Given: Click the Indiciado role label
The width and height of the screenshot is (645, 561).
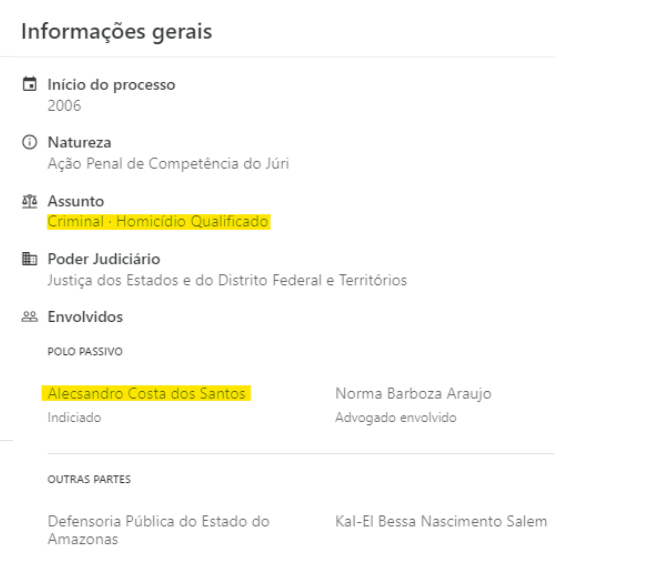Looking at the screenshot, I should click(x=74, y=417).
